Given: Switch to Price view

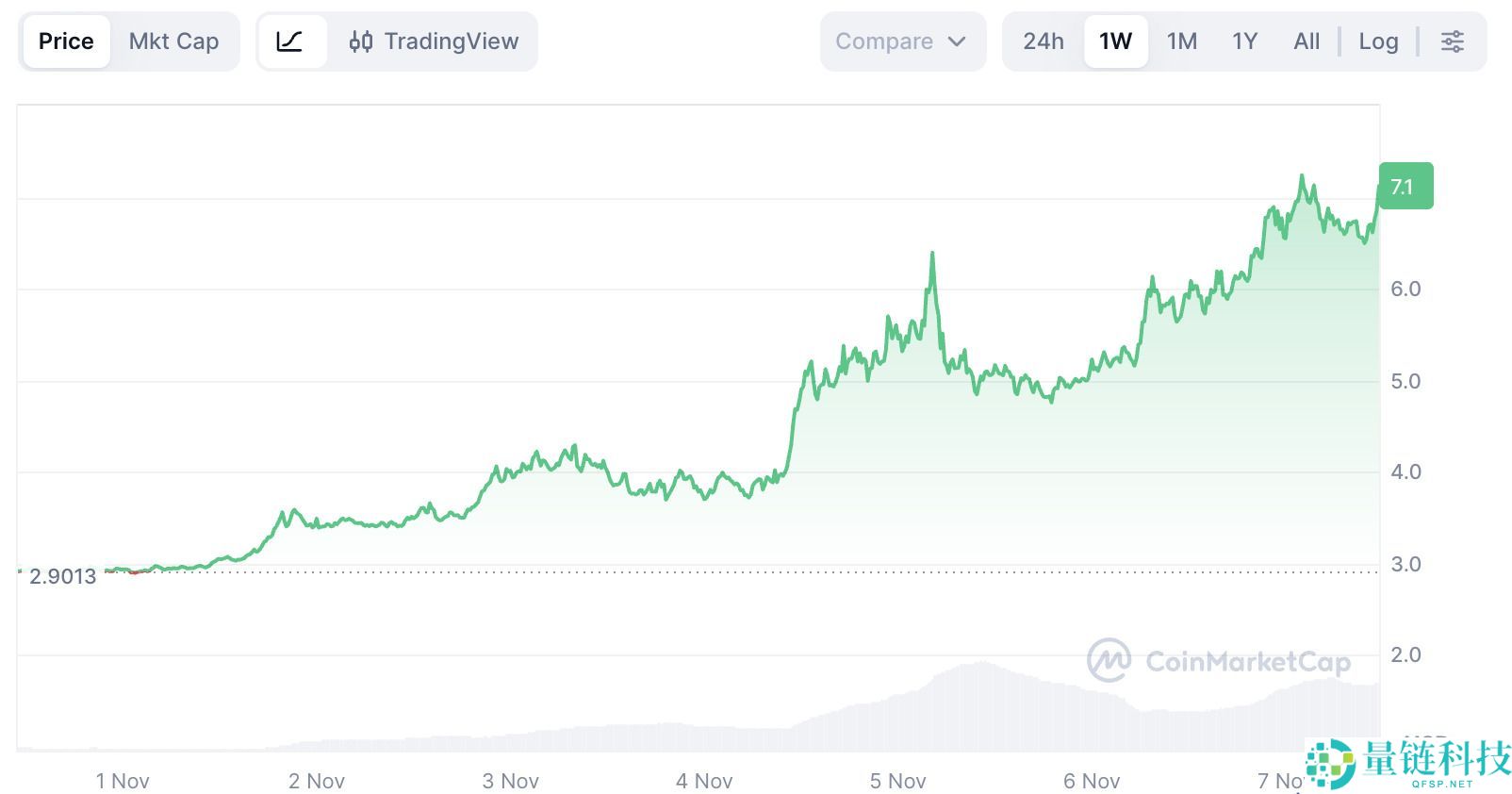Looking at the screenshot, I should 66,41.
